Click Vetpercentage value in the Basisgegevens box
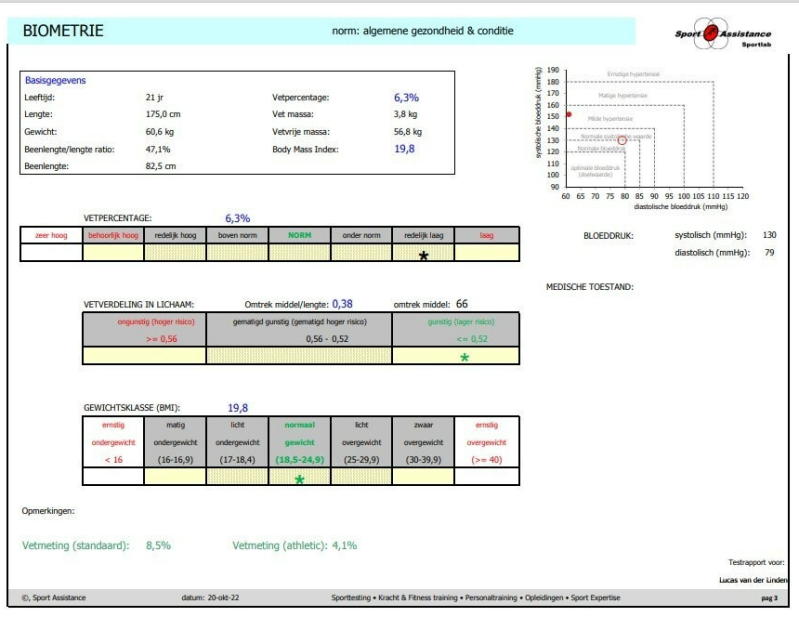Image resolution: width=799 pixels, height=617 pixels. click(x=406, y=97)
